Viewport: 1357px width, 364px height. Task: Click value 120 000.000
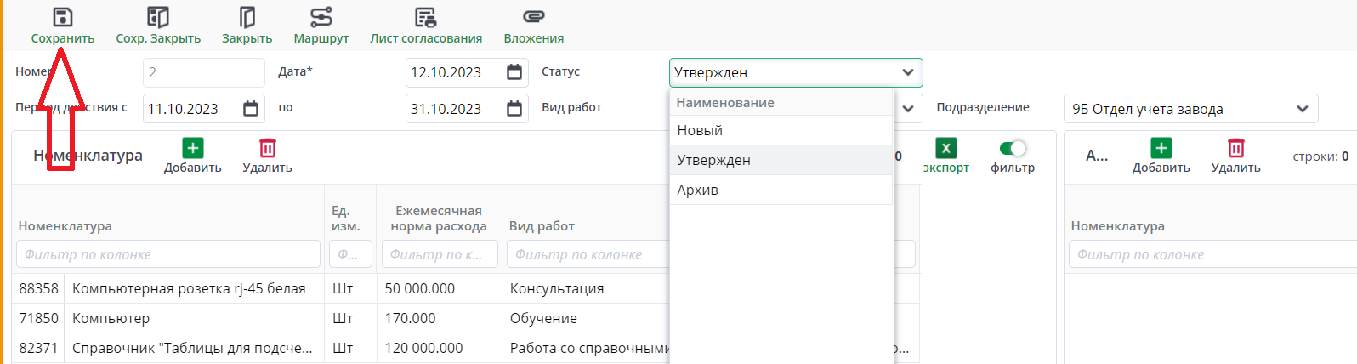pyautogui.click(x=423, y=348)
